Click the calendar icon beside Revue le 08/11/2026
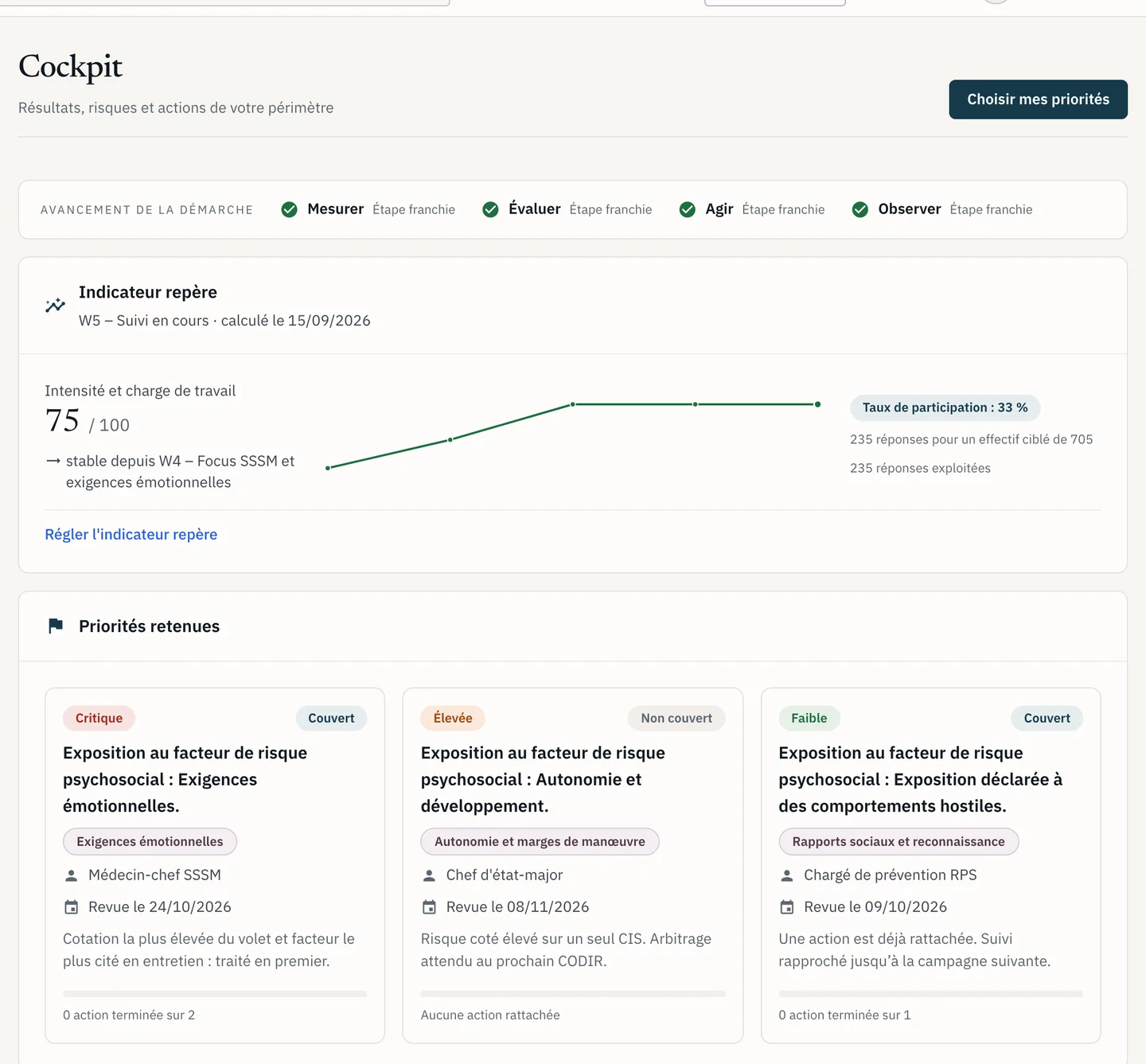This screenshot has width=1146, height=1064. [429, 907]
